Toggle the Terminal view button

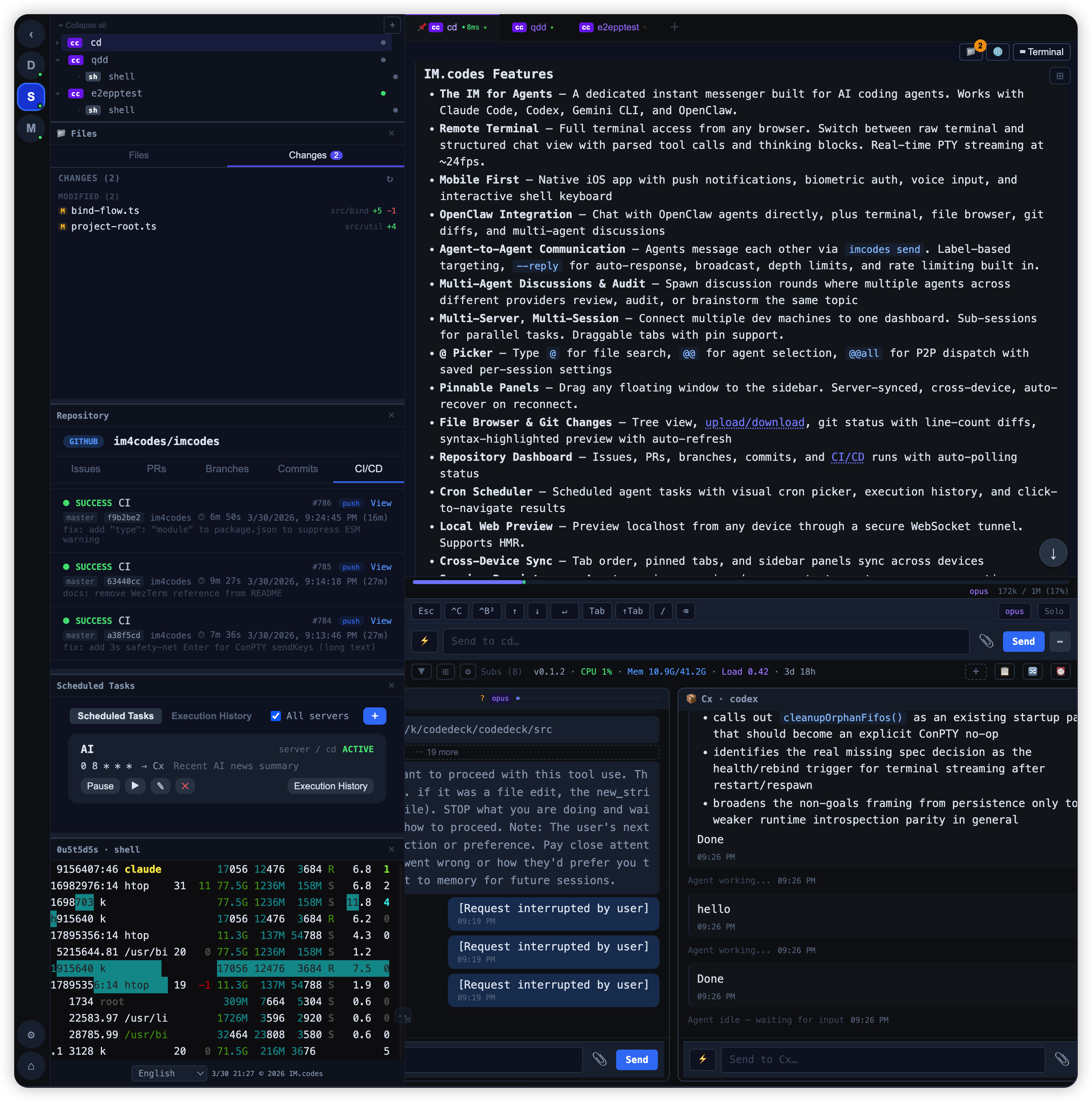[x=1041, y=52]
